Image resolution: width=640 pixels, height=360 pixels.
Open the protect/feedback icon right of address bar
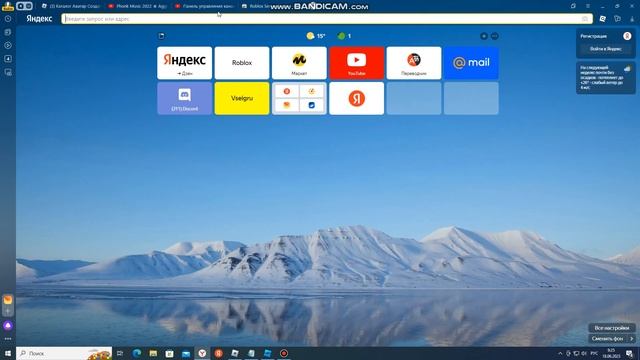(602, 19)
